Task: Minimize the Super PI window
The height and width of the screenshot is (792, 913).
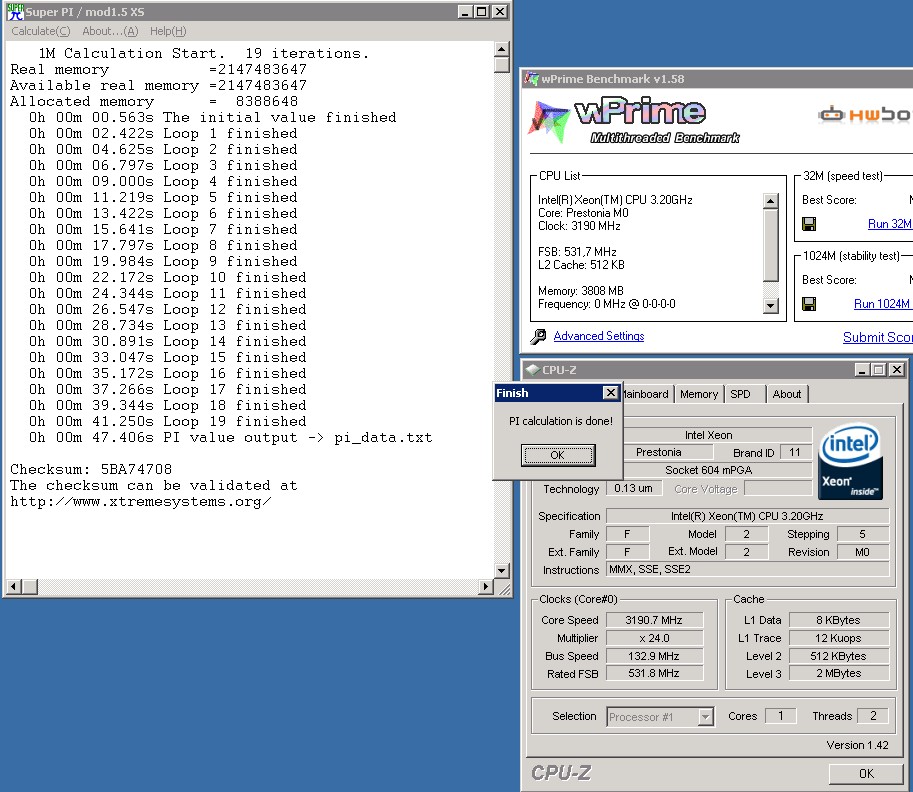Action: (x=465, y=12)
